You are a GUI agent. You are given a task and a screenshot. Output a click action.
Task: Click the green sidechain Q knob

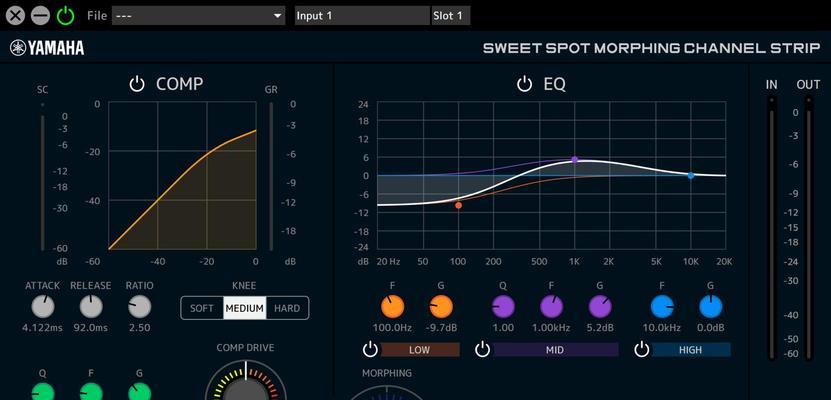pyautogui.click(x=42, y=393)
